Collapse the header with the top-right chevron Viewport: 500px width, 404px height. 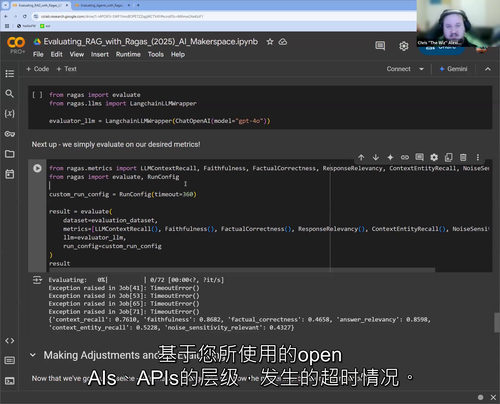(488, 69)
